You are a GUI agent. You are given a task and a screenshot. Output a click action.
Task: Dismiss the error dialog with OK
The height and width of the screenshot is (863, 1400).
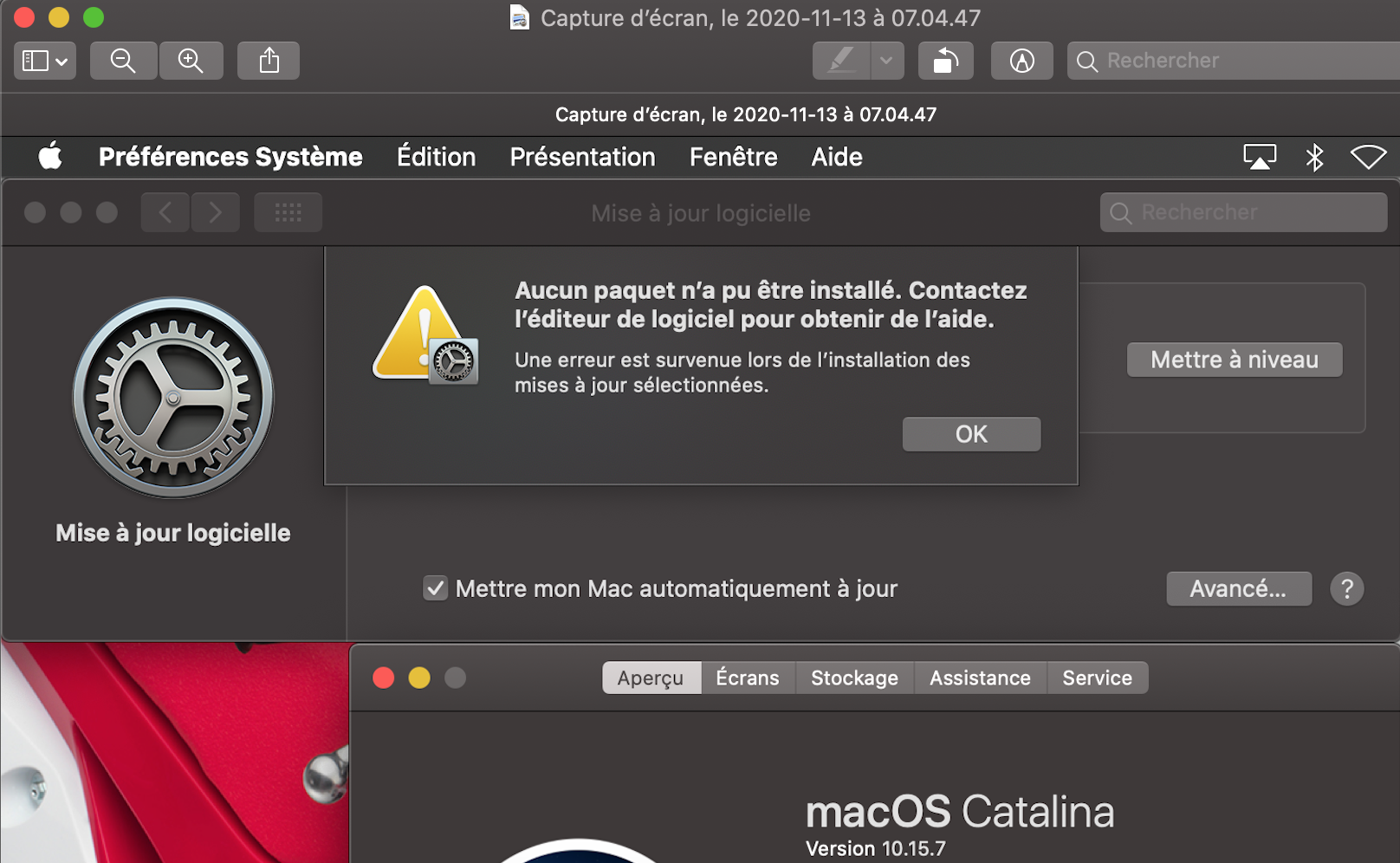click(971, 434)
